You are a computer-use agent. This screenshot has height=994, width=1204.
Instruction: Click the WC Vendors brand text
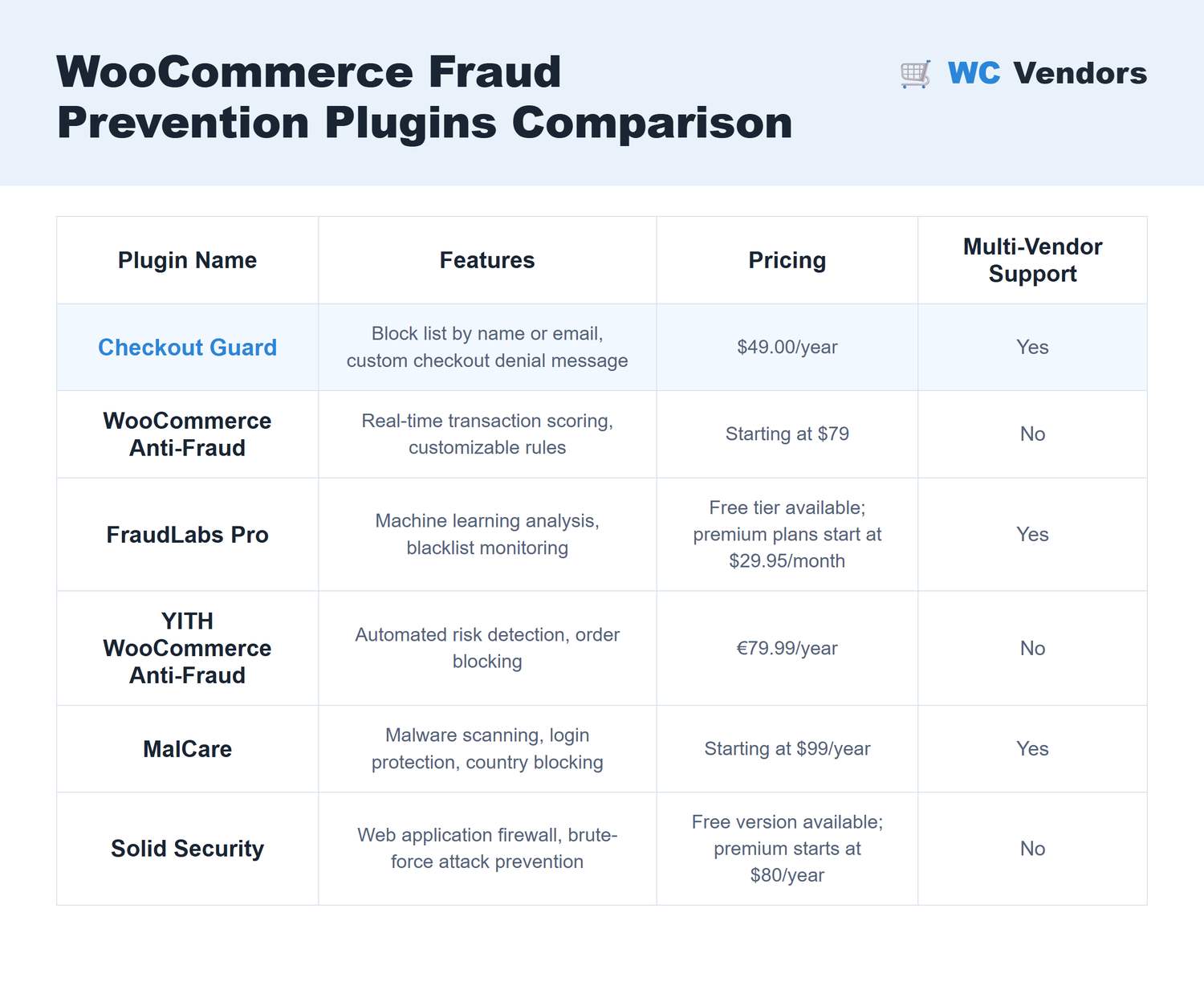[x=1047, y=73]
